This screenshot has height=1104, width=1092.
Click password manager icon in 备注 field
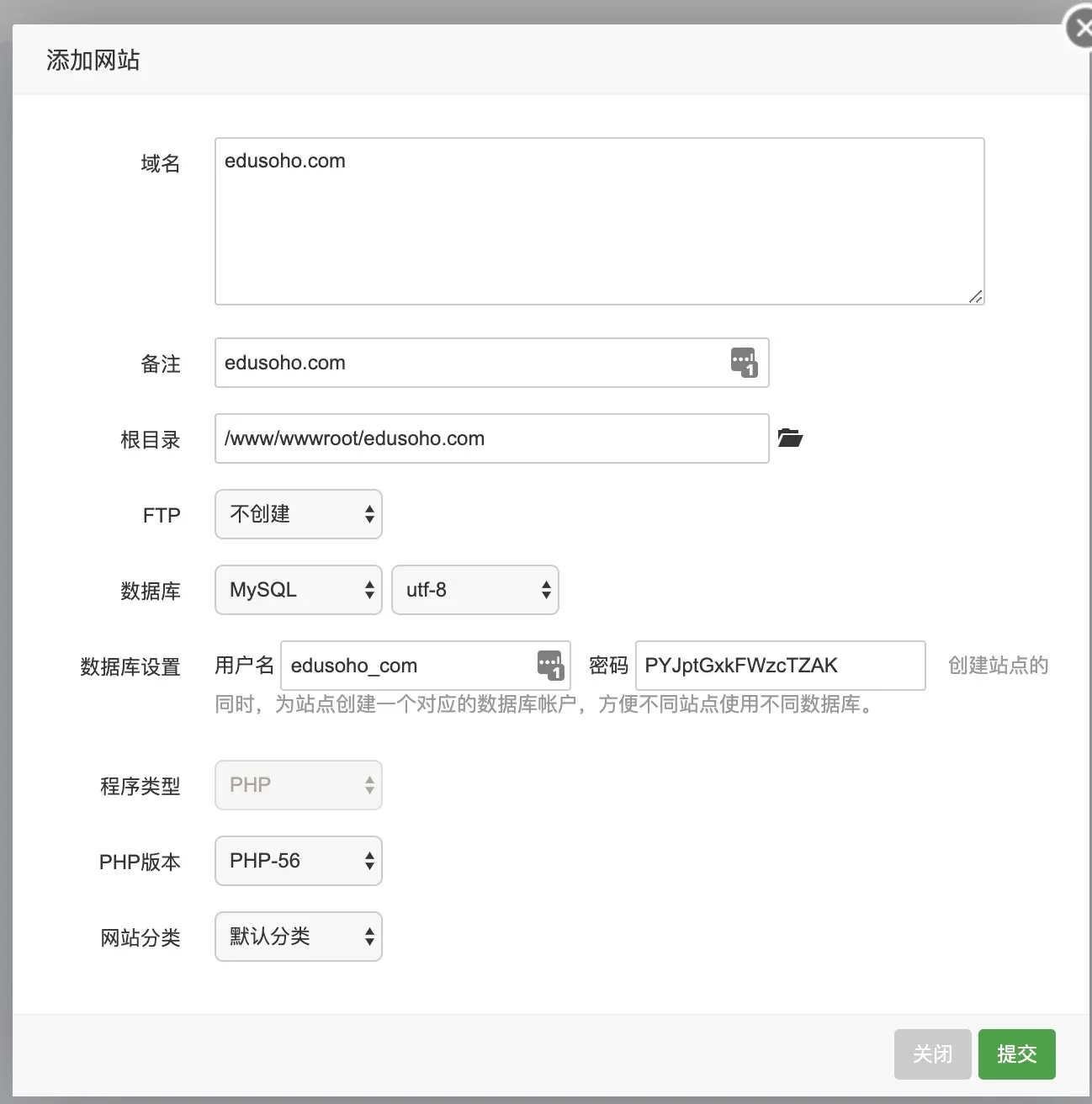click(x=745, y=363)
